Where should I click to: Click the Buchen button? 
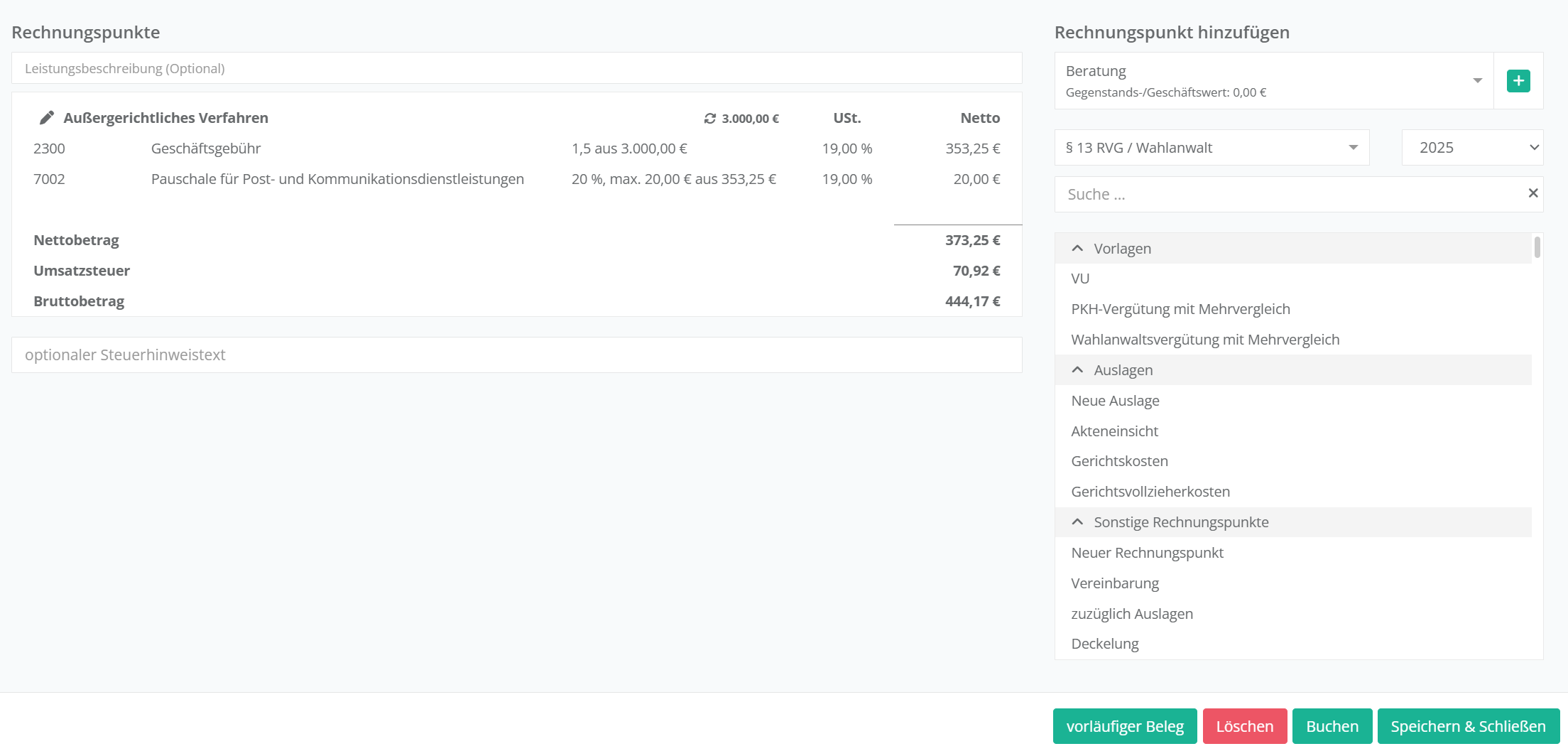pos(1332,726)
